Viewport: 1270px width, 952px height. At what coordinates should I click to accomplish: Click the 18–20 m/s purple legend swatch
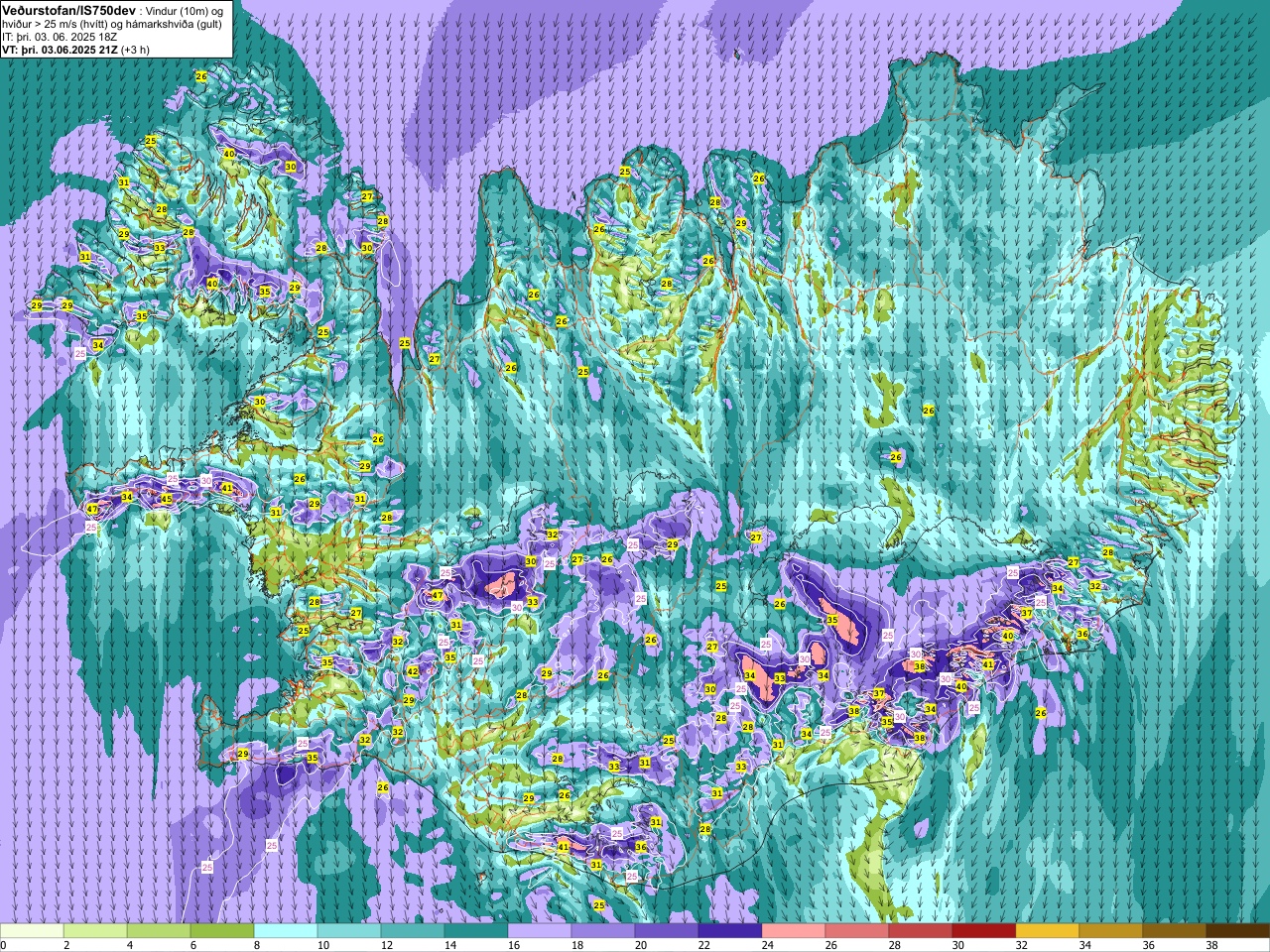coord(603,931)
